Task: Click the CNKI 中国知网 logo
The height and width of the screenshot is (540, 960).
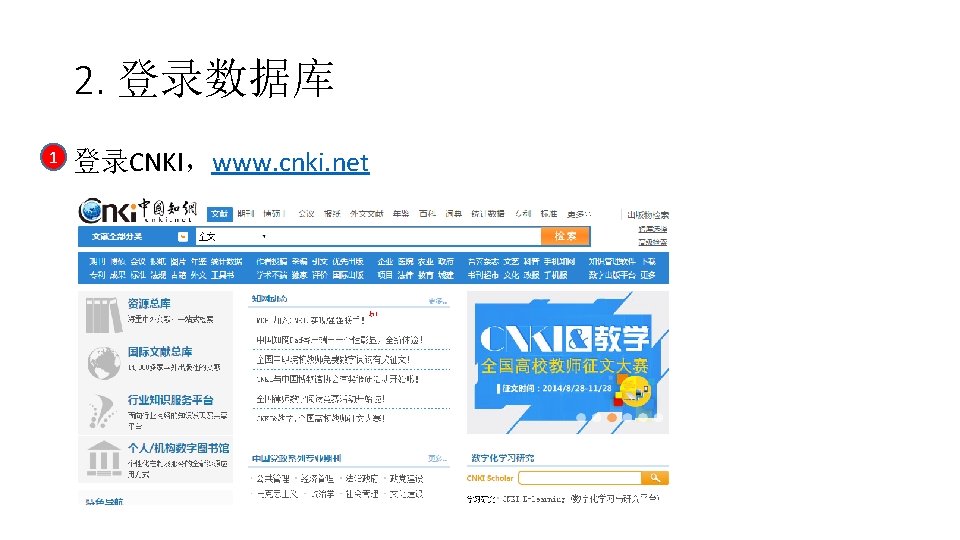Action: tap(138, 210)
